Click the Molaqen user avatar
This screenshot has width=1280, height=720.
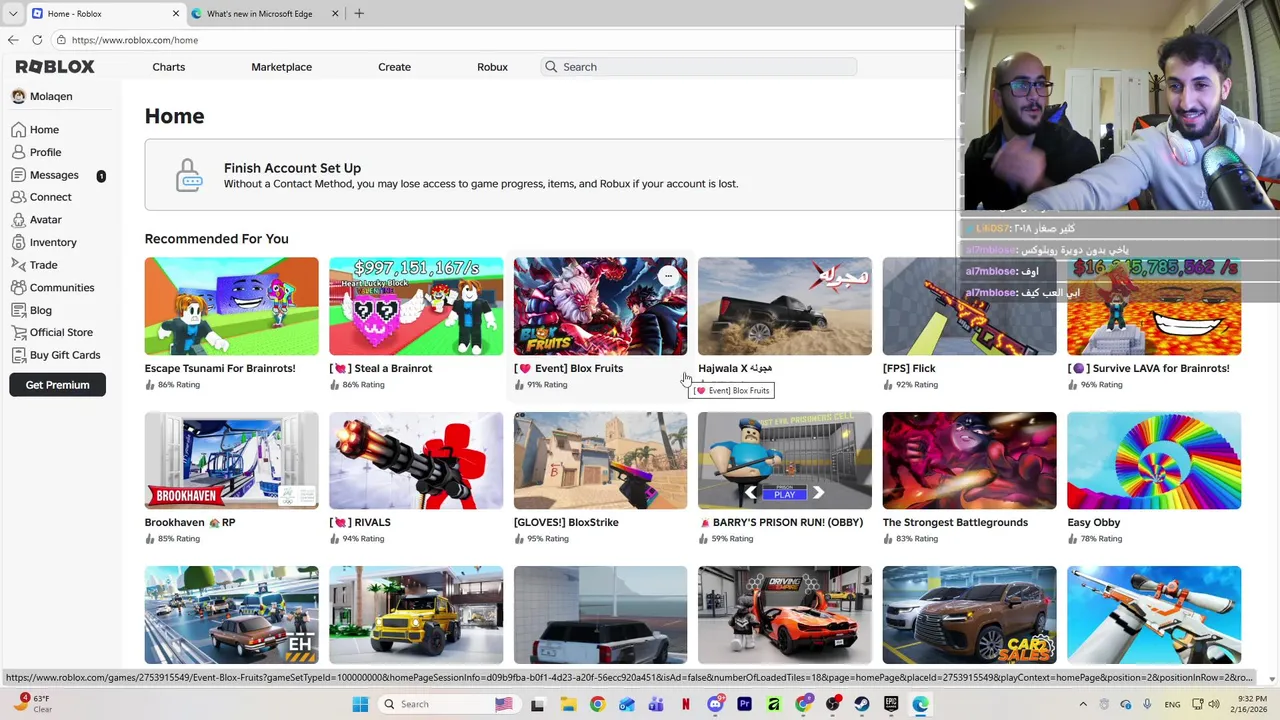tap(19, 96)
